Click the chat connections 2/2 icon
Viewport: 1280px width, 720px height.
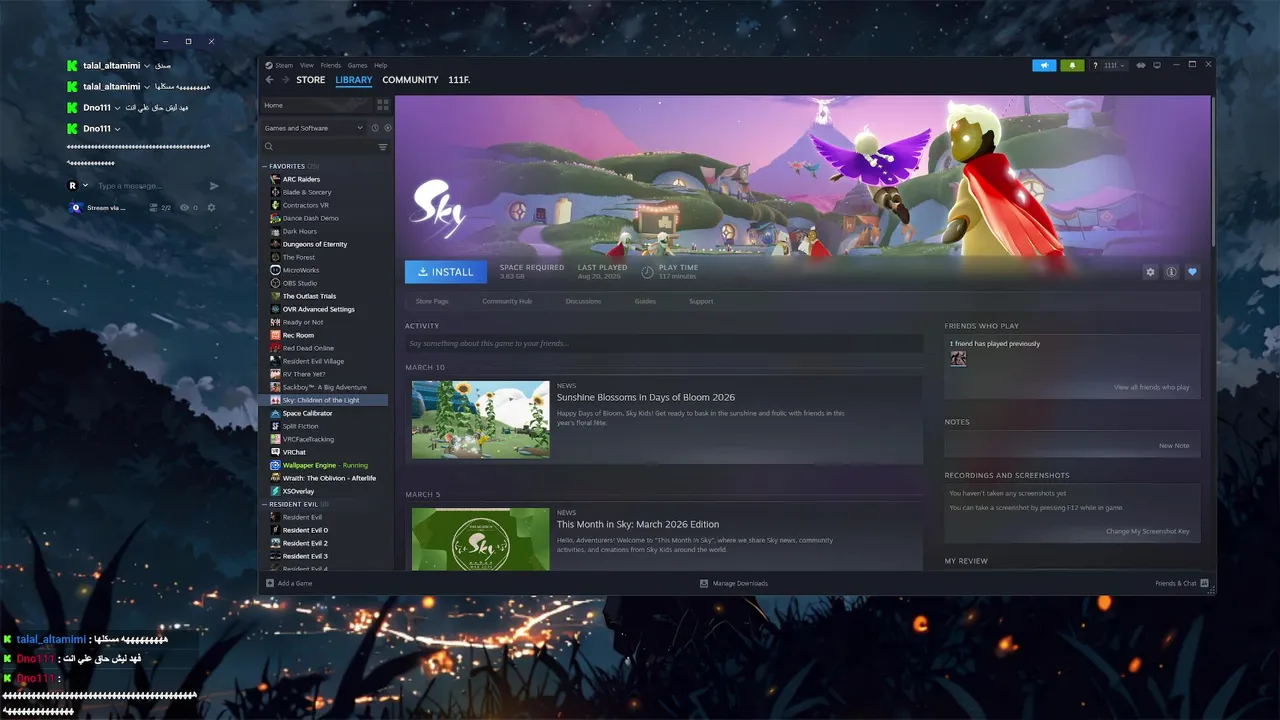pyautogui.click(x=153, y=208)
